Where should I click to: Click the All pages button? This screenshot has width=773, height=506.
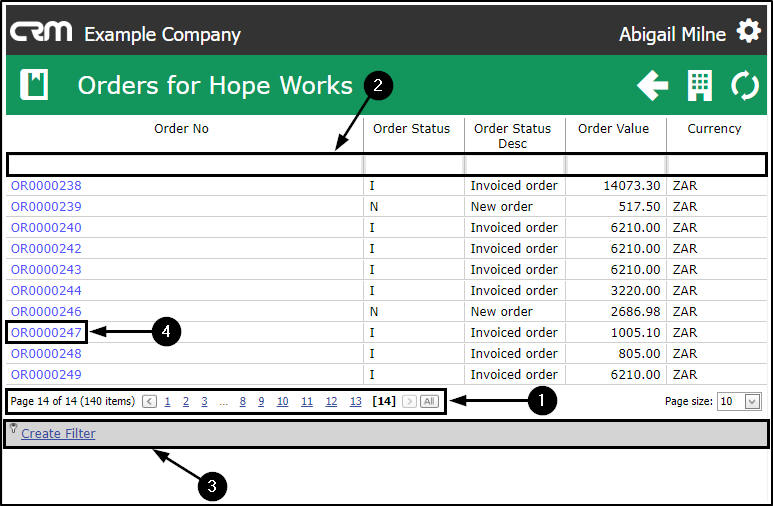pos(429,401)
